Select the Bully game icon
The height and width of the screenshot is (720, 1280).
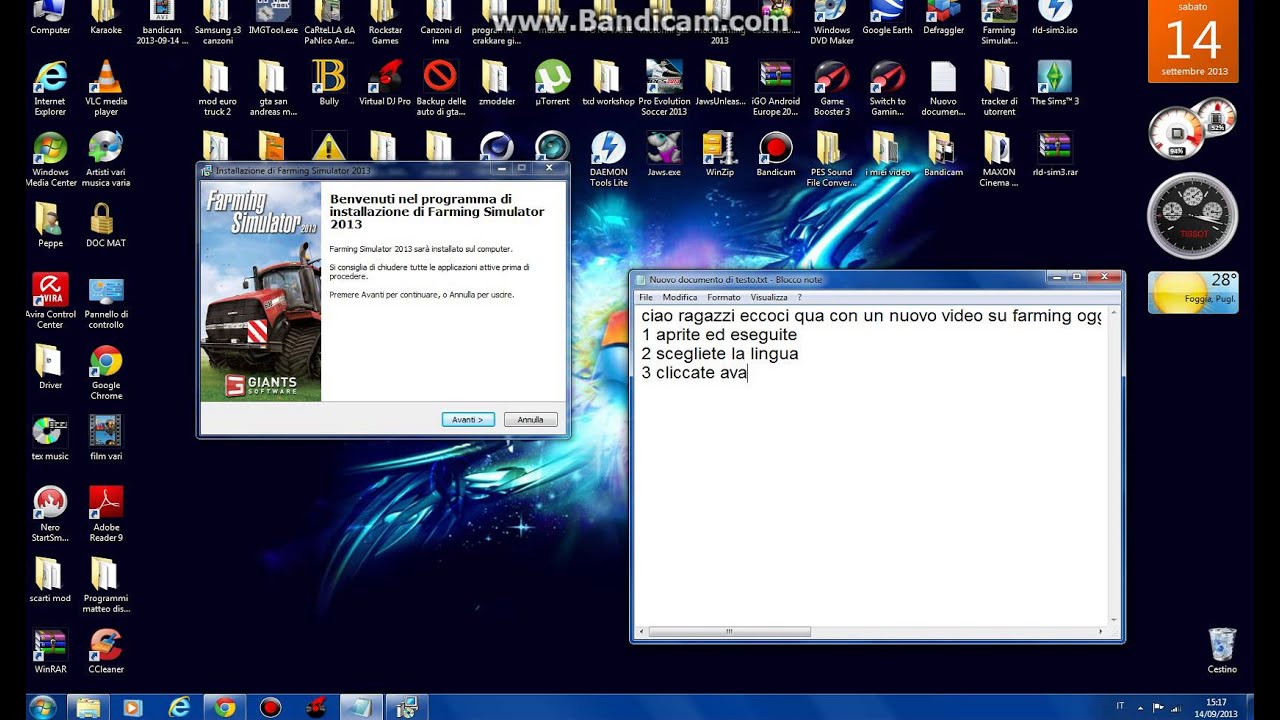click(x=329, y=83)
